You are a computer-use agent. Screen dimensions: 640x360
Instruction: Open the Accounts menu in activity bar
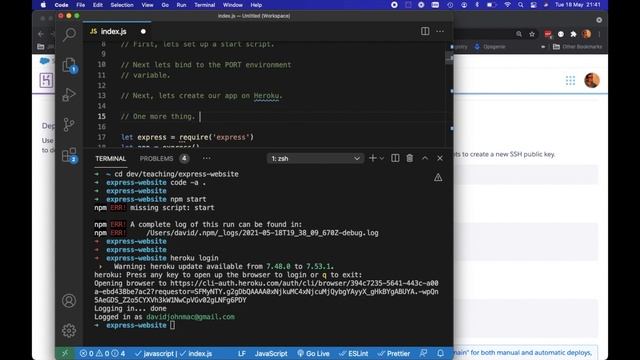[69, 301]
